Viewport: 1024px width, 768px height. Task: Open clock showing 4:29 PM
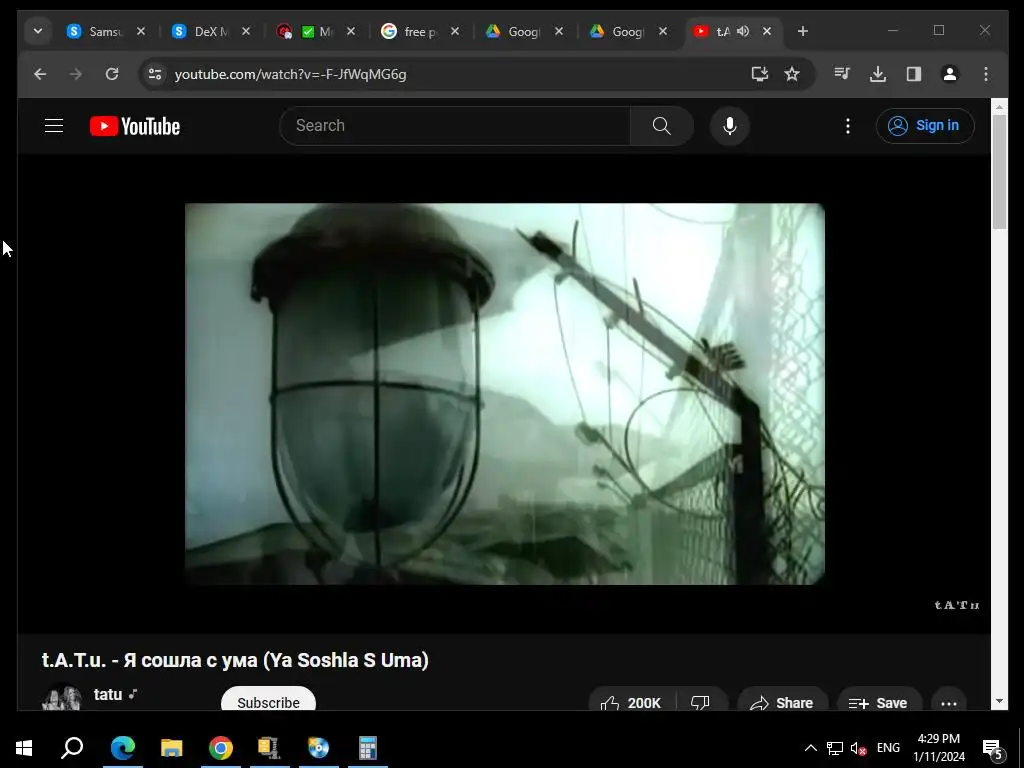938,748
